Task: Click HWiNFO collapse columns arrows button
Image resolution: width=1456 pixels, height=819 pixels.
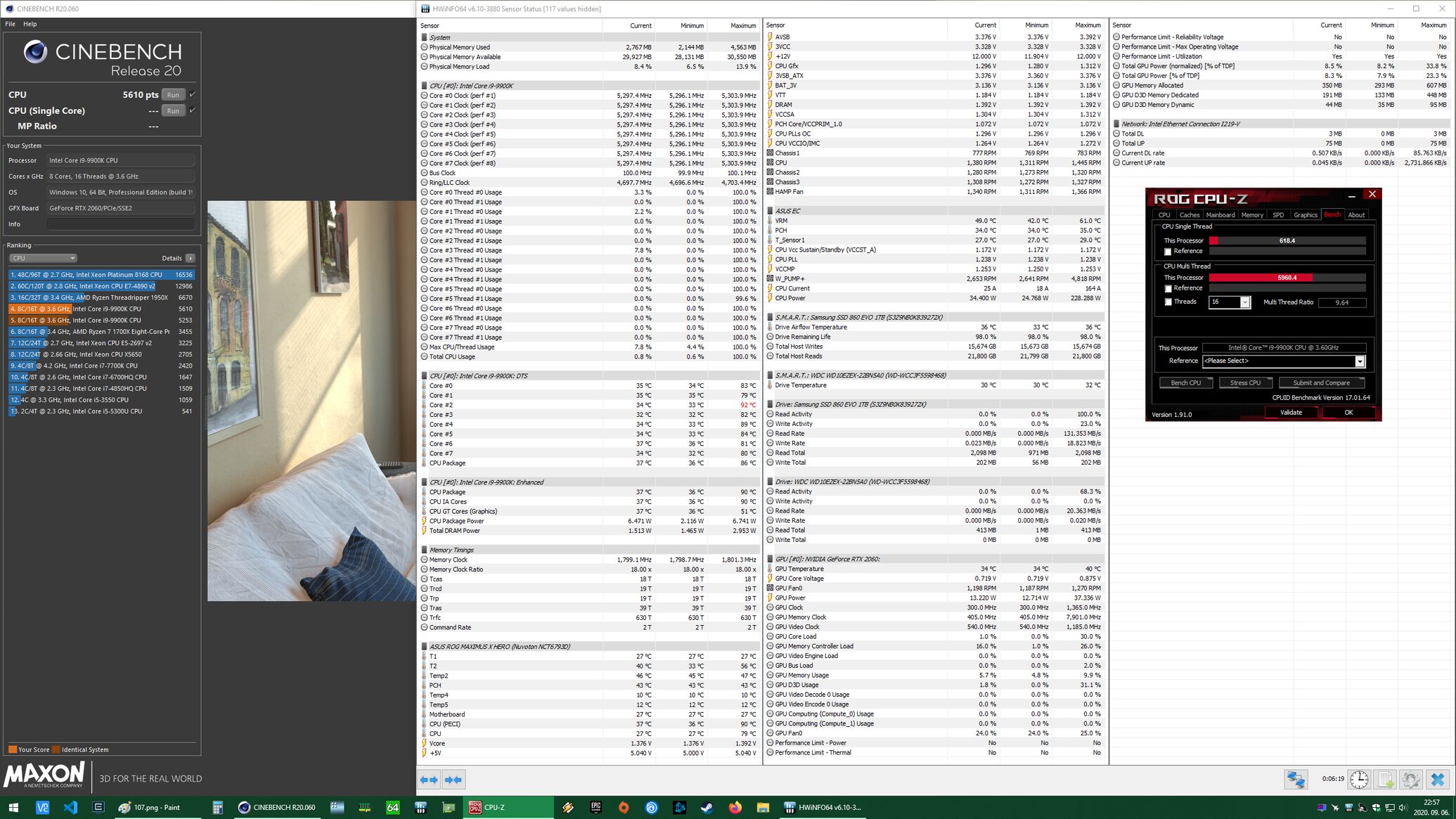Action: click(x=453, y=779)
